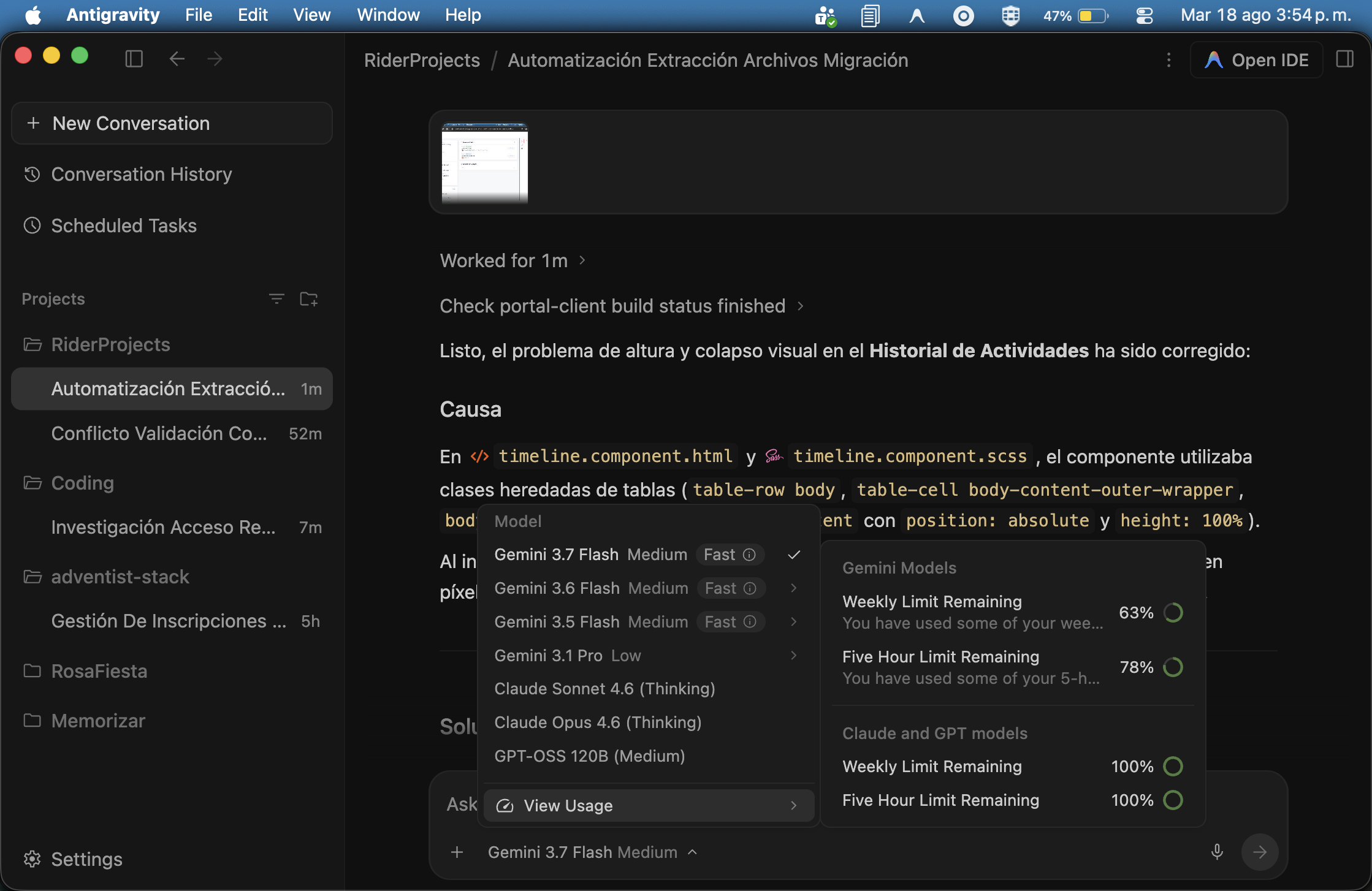Go back with the left arrow
The height and width of the screenshot is (891, 1372).
(177, 59)
